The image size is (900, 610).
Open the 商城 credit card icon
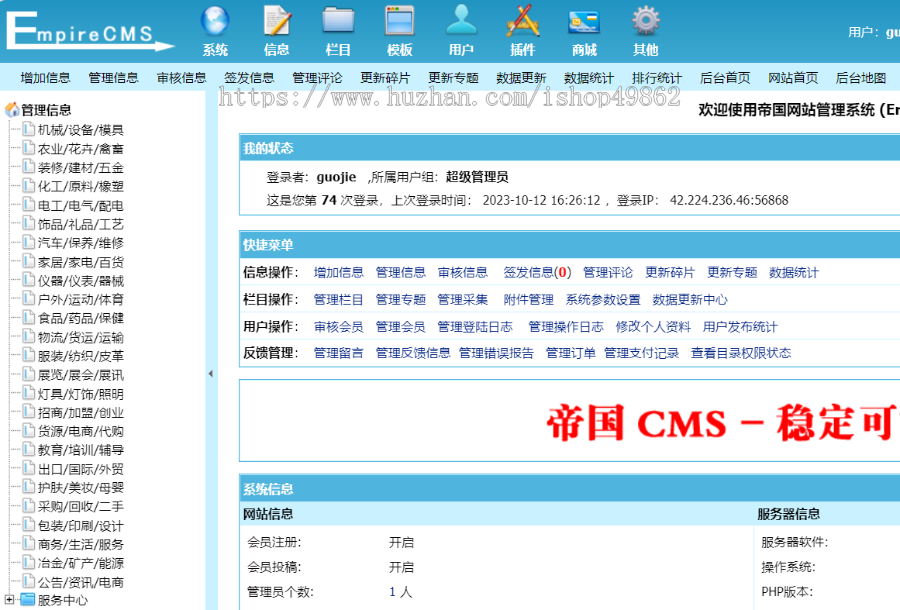584,22
